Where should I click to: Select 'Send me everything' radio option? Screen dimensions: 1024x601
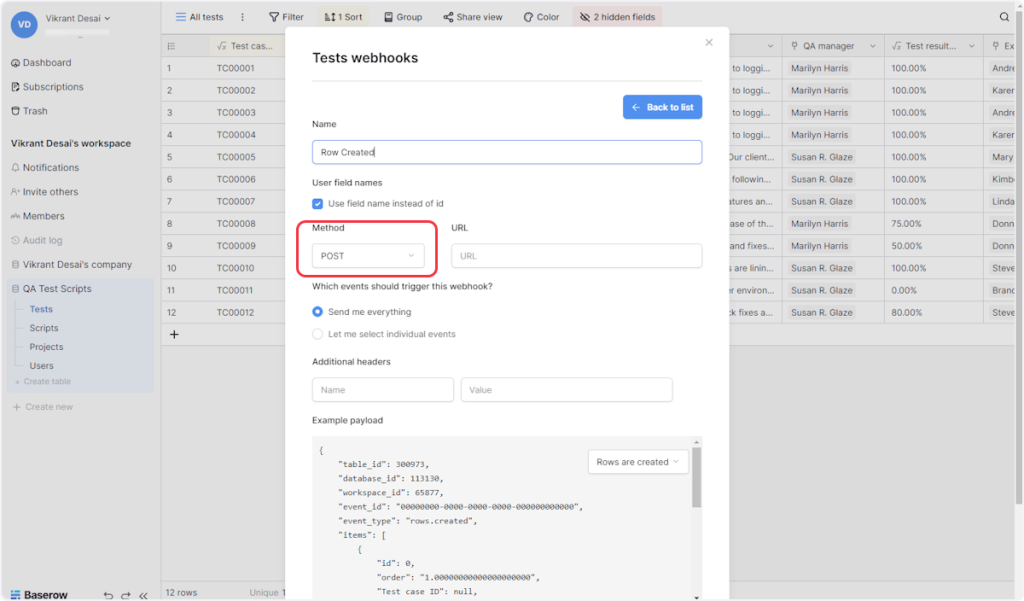[318, 312]
